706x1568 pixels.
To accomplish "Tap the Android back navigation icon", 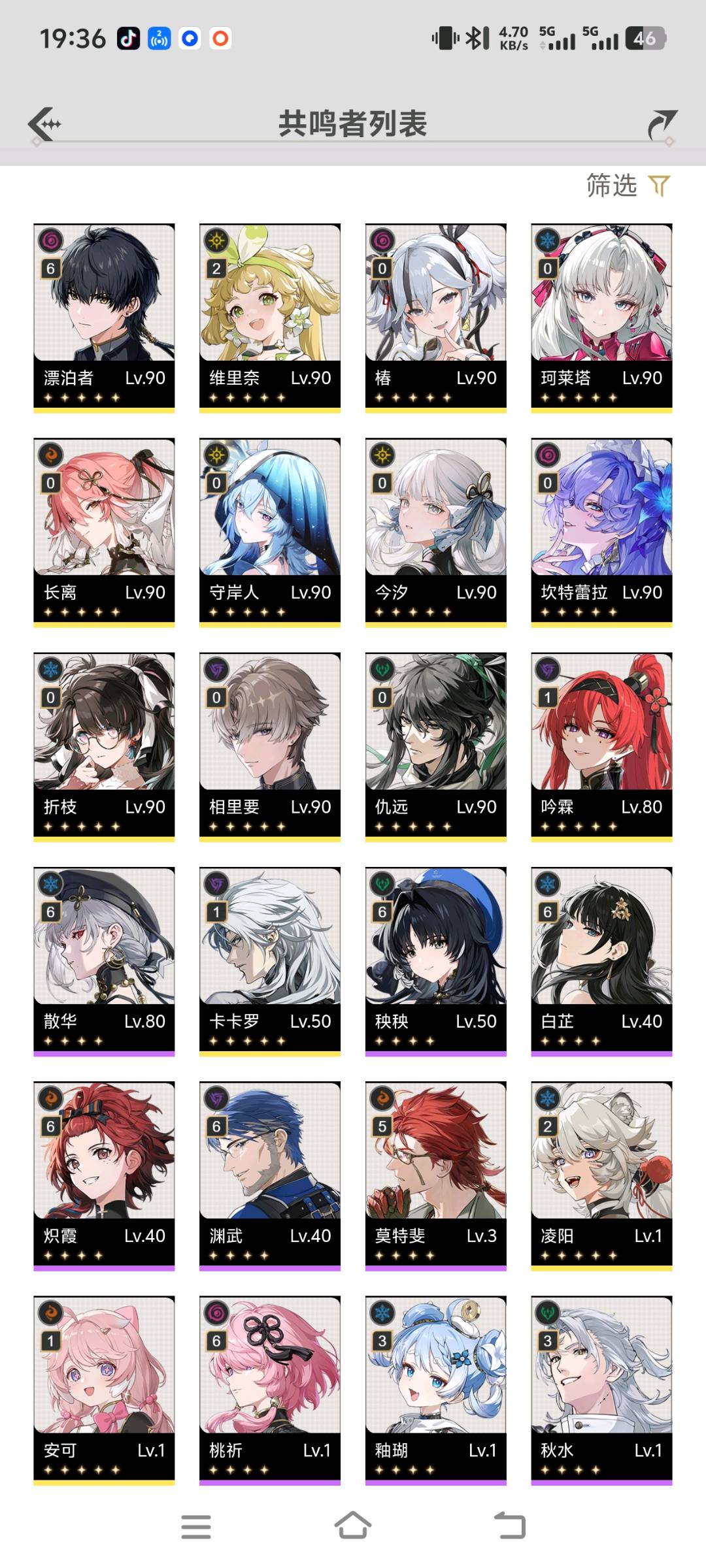I will tap(510, 1526).
